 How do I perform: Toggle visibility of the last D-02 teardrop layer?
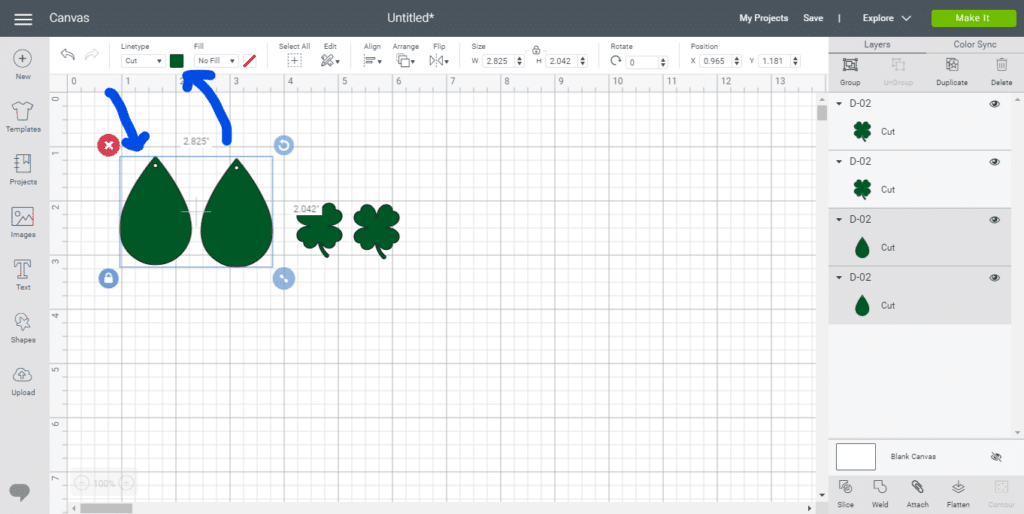(x=994, y=277)
